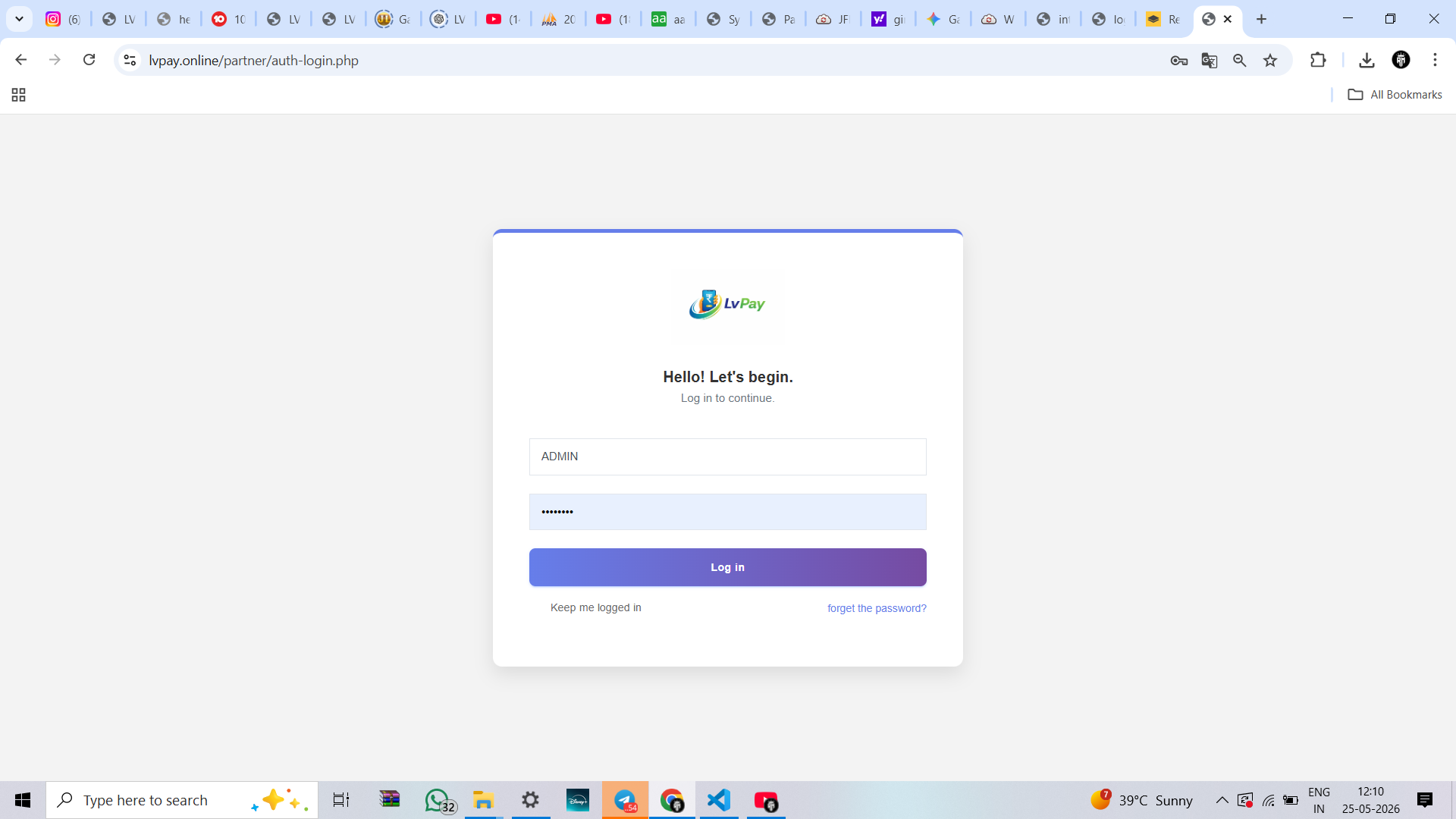1456x819 pixels.
Task: Switch to the 'Sy' tab
Action: [723, 19]
